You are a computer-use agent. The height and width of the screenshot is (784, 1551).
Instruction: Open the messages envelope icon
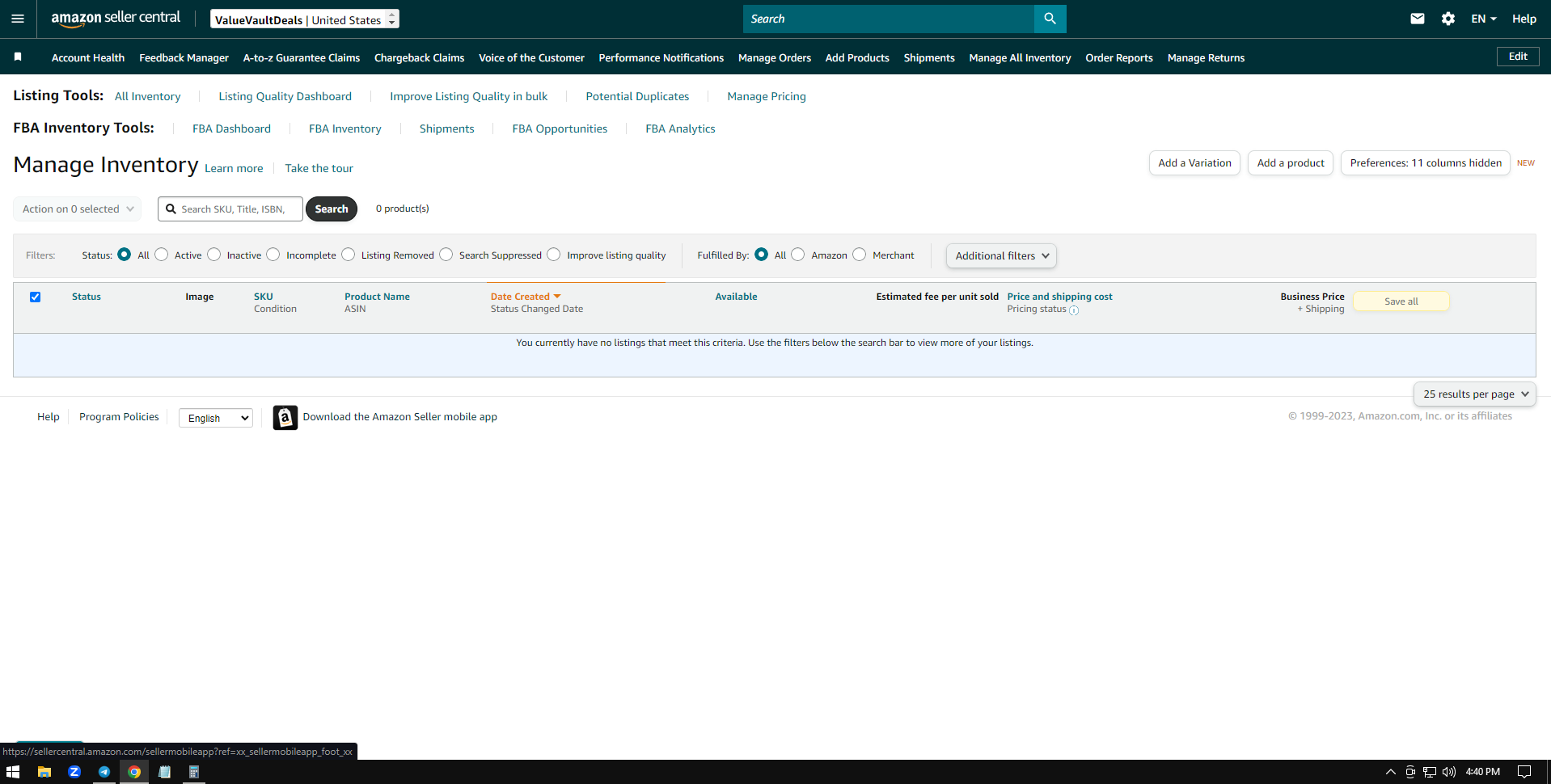[x=1418, y=19]
